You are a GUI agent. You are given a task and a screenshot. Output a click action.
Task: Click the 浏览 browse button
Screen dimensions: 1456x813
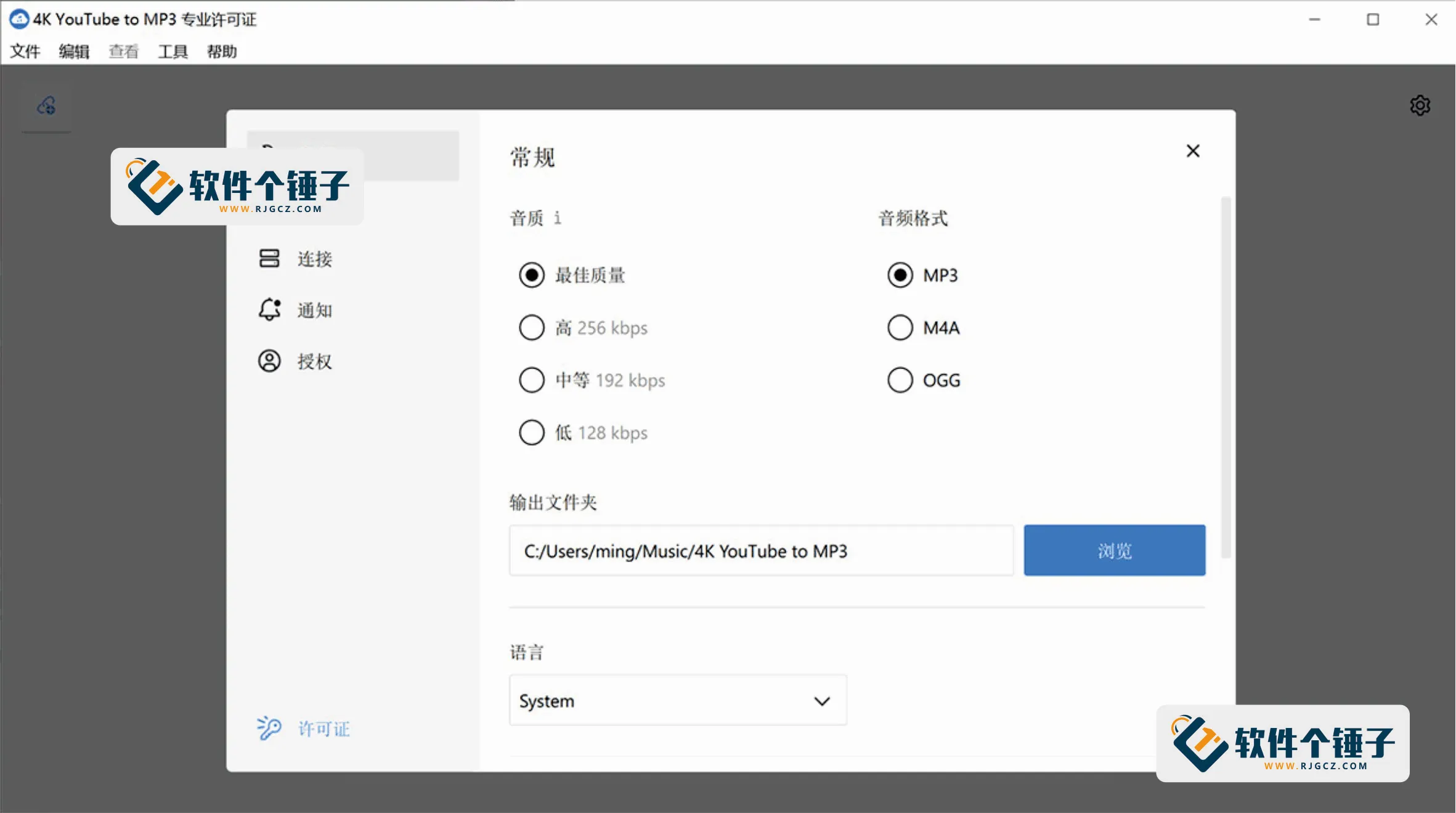point(1115,550)
